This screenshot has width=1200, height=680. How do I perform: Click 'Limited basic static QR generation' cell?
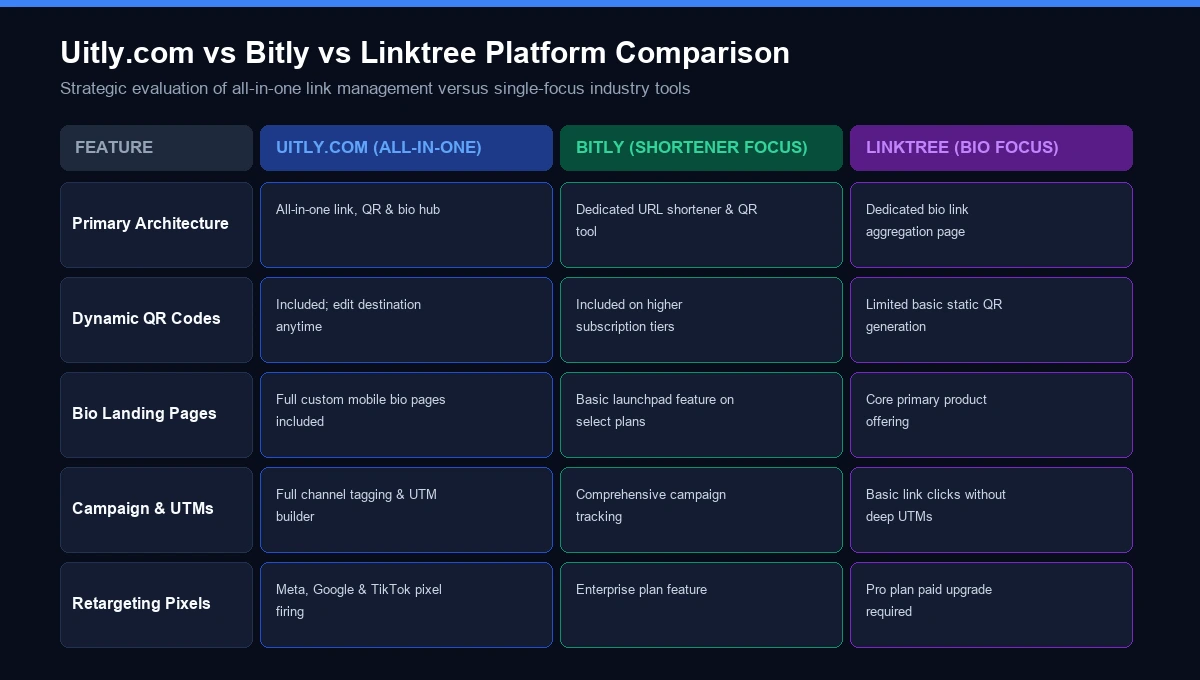point(991,320)
